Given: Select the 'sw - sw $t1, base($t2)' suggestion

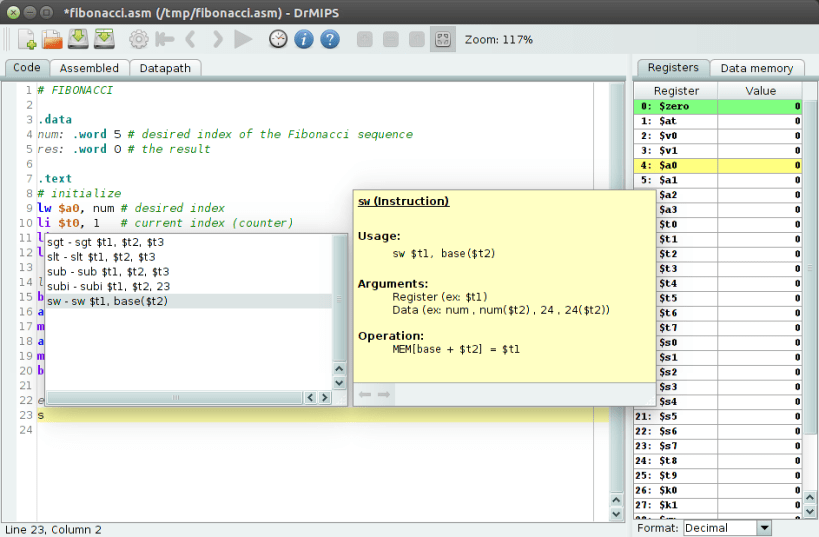Looking at the screenshot, I should click(107, 301).
